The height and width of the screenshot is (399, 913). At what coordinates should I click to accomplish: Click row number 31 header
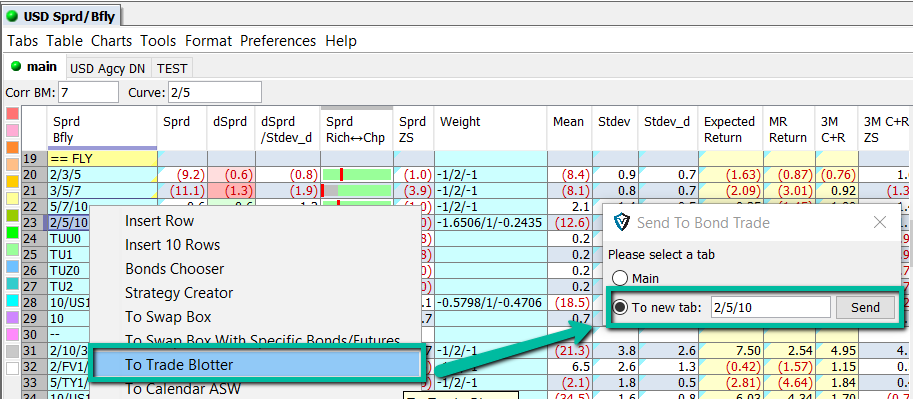coord(34,351)
